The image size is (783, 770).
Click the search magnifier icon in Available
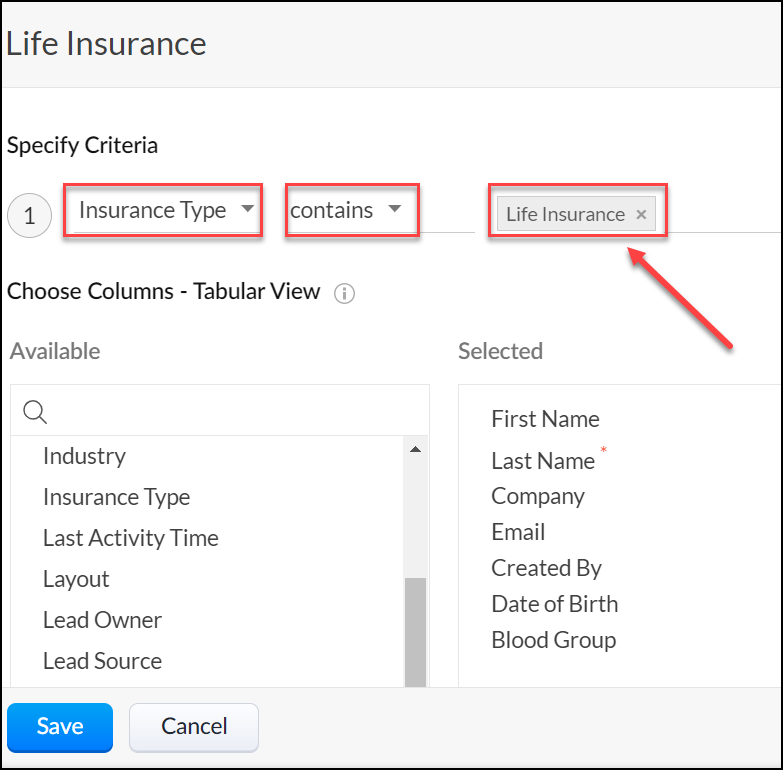(35, 412)
